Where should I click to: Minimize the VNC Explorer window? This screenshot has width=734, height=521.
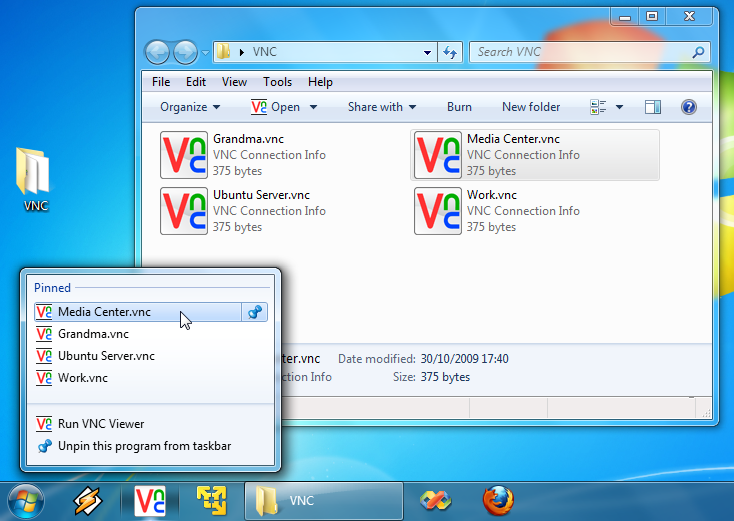pos(624,17)
